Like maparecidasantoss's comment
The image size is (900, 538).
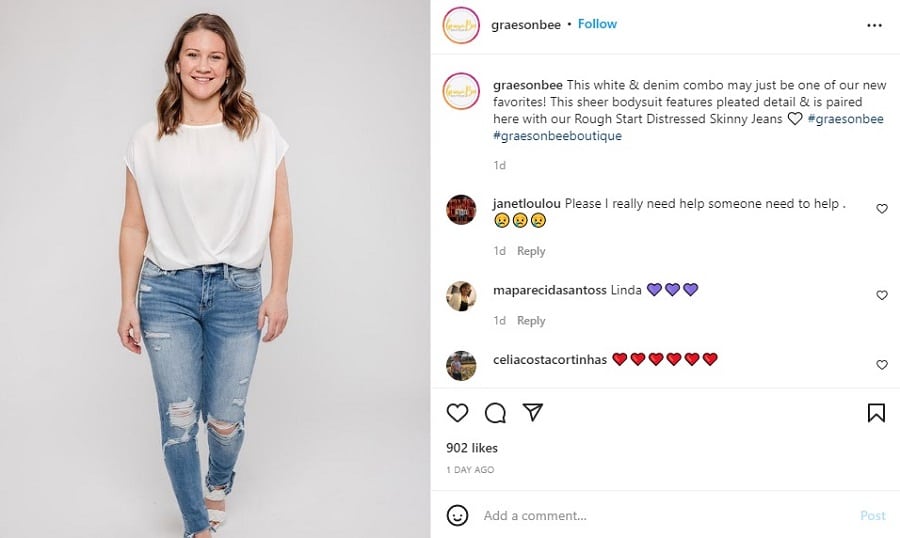(x=882, y=296)
